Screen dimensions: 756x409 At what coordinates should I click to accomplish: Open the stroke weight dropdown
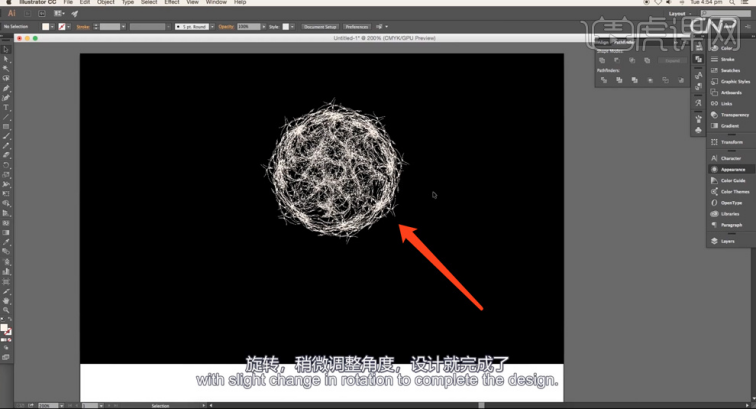pos(123,27)
